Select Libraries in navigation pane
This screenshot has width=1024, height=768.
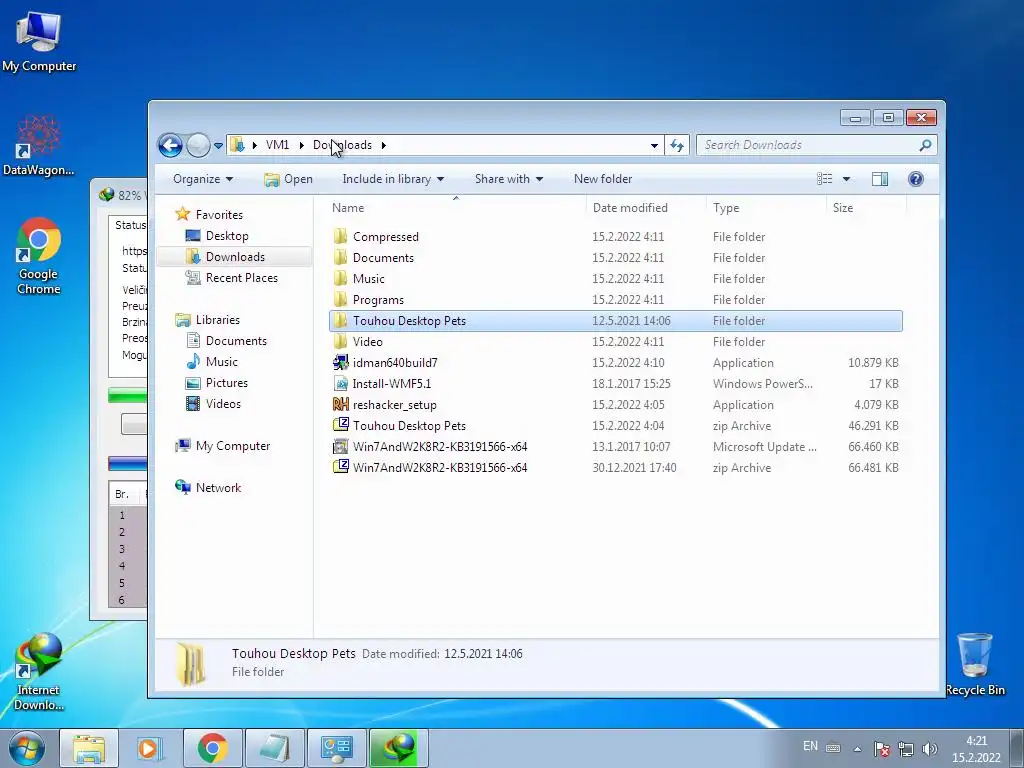pyautogui.click(x=208, y=319)
